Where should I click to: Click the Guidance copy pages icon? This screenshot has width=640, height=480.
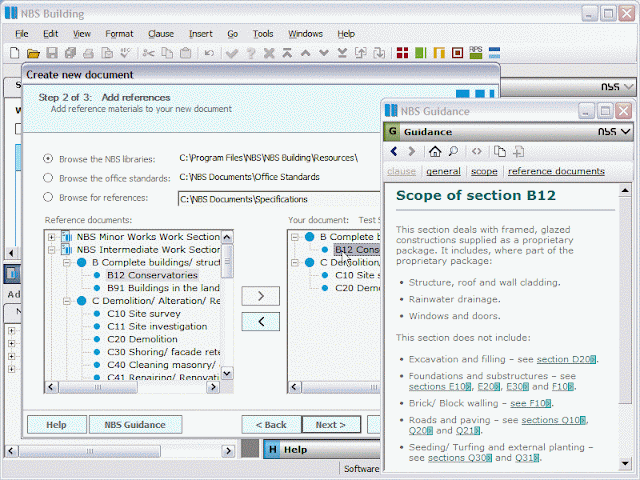500,152
